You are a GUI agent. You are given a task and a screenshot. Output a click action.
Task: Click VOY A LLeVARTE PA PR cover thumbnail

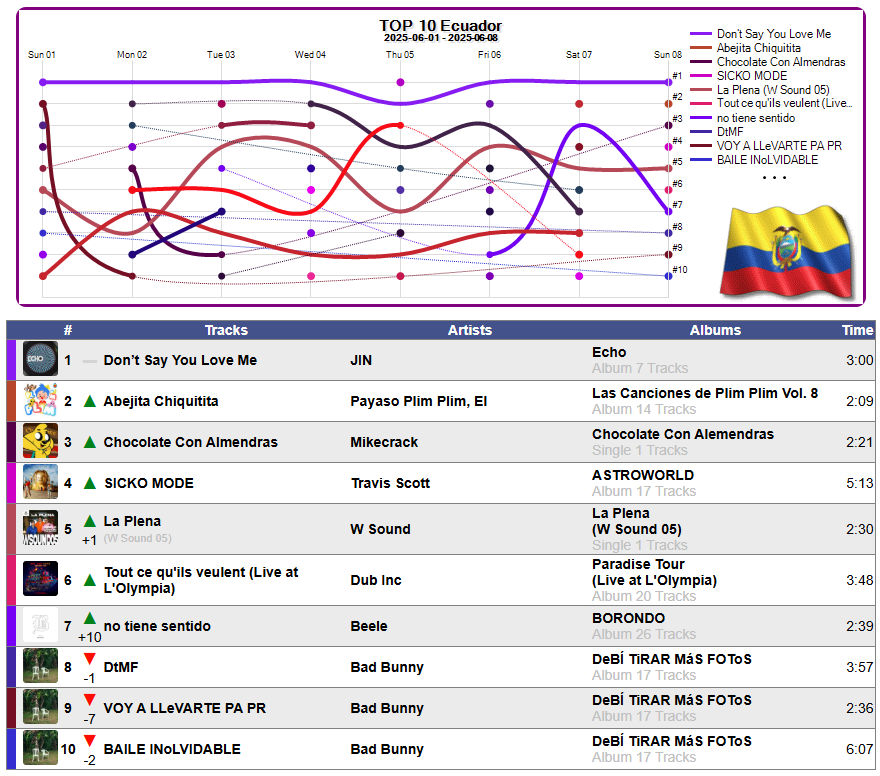(40, 707)
